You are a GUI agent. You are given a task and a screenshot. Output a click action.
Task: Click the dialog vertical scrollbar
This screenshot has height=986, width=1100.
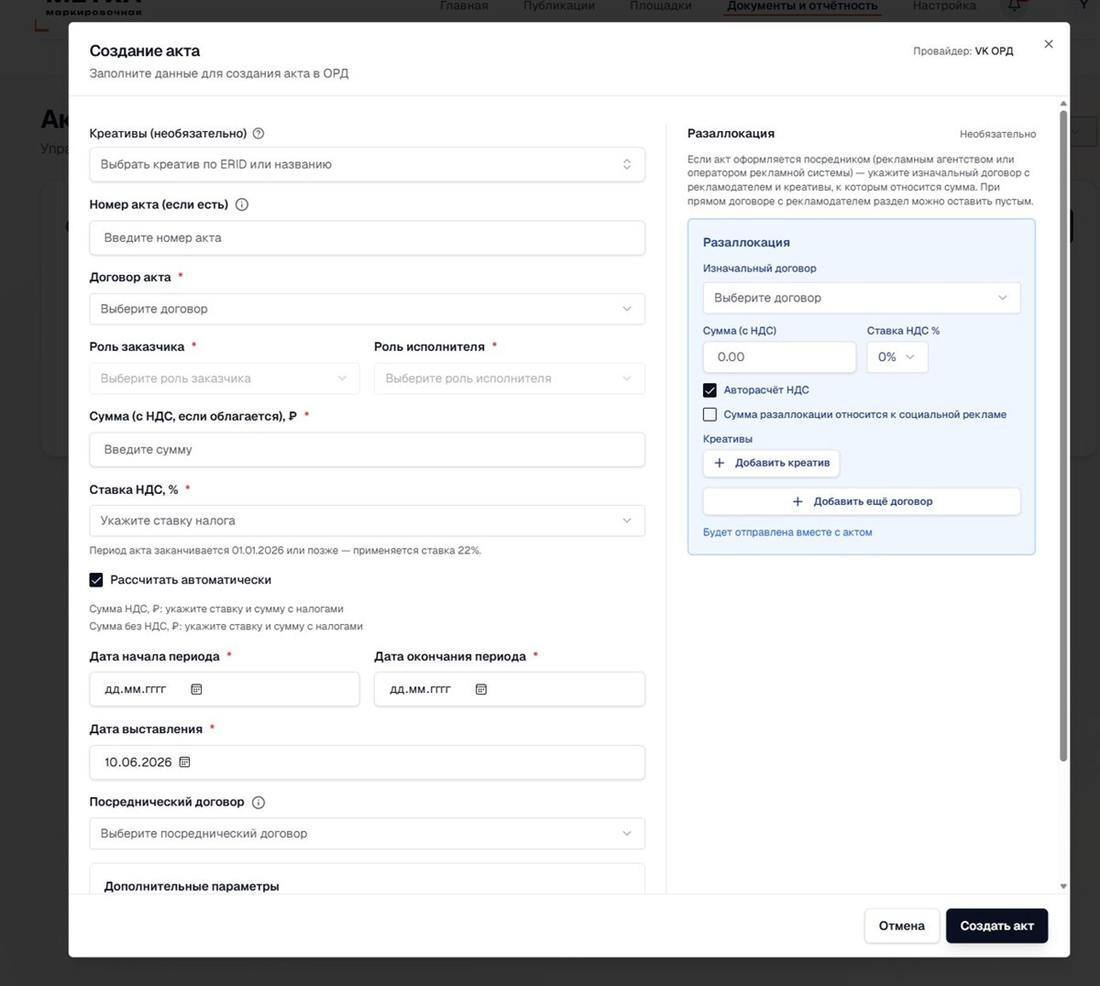pos(1064,435)
